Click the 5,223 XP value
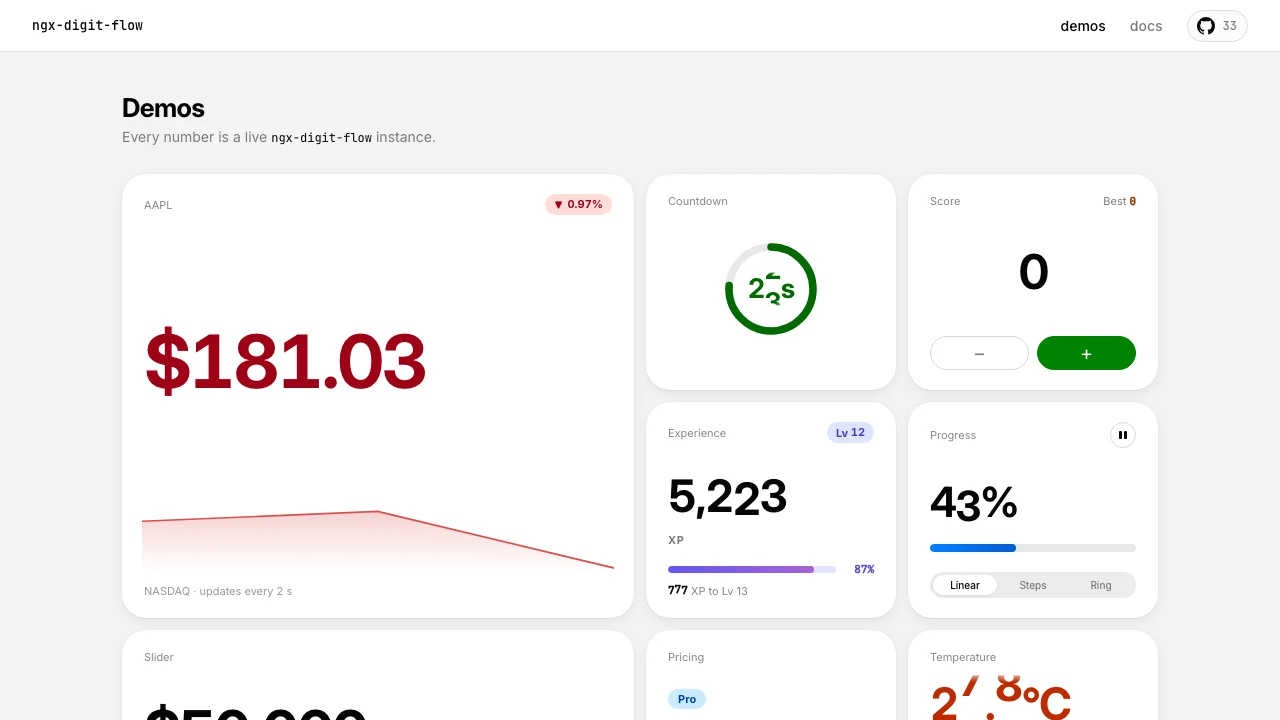 [x=728, y=497]
